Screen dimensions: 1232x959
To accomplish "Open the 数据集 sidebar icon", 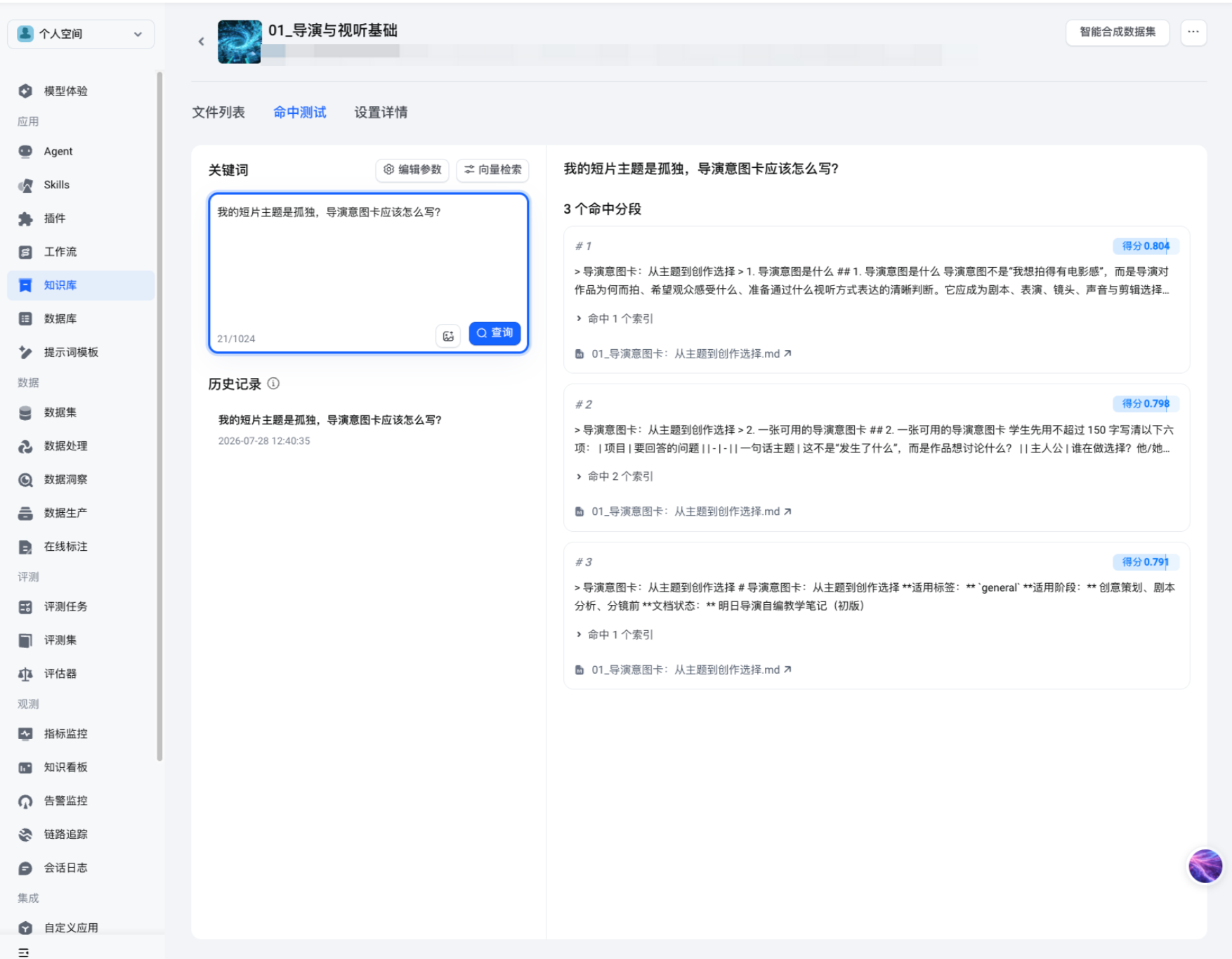I will pyautogui.click(x=25, y=412).
